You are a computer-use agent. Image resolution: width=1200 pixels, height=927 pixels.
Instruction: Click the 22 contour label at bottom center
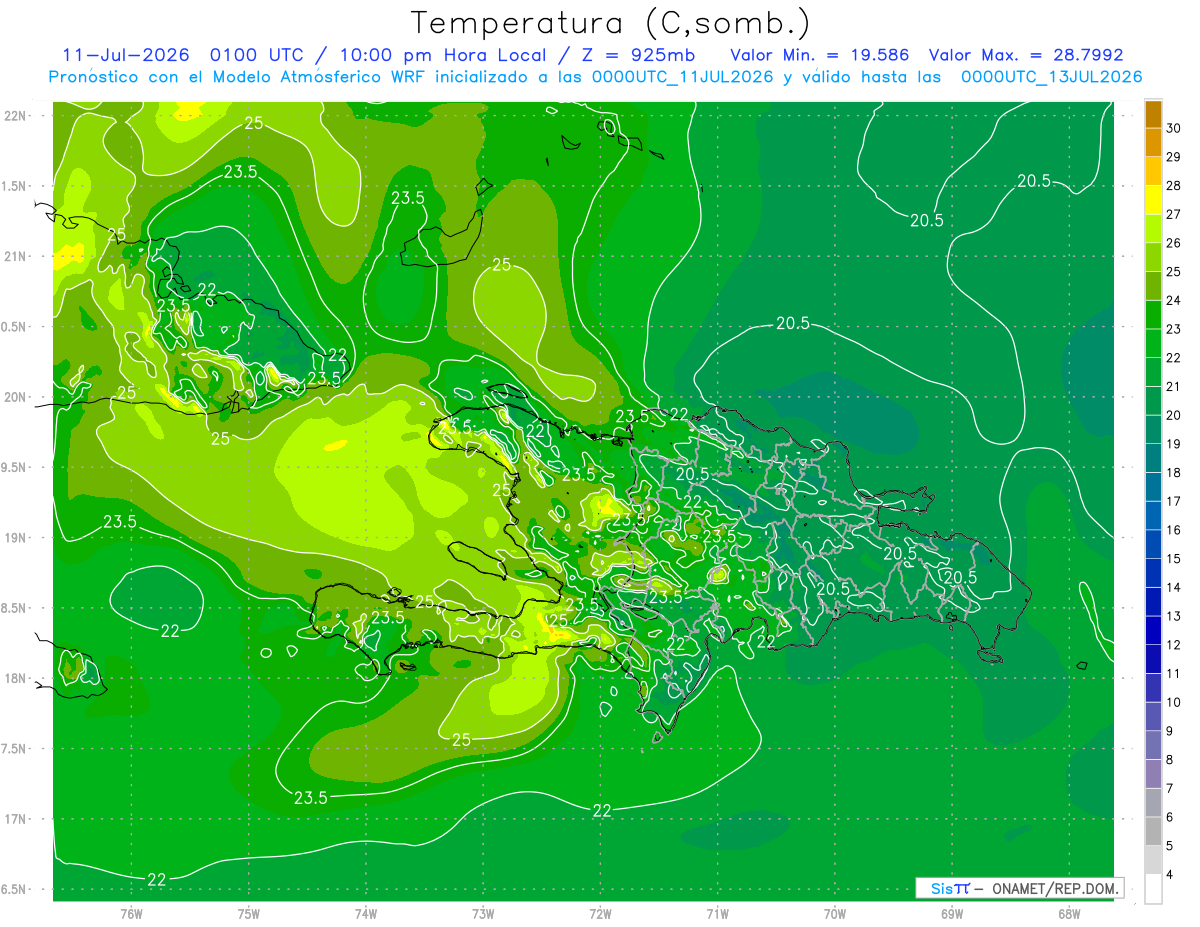pyautogui.click(x=602, y=811)
